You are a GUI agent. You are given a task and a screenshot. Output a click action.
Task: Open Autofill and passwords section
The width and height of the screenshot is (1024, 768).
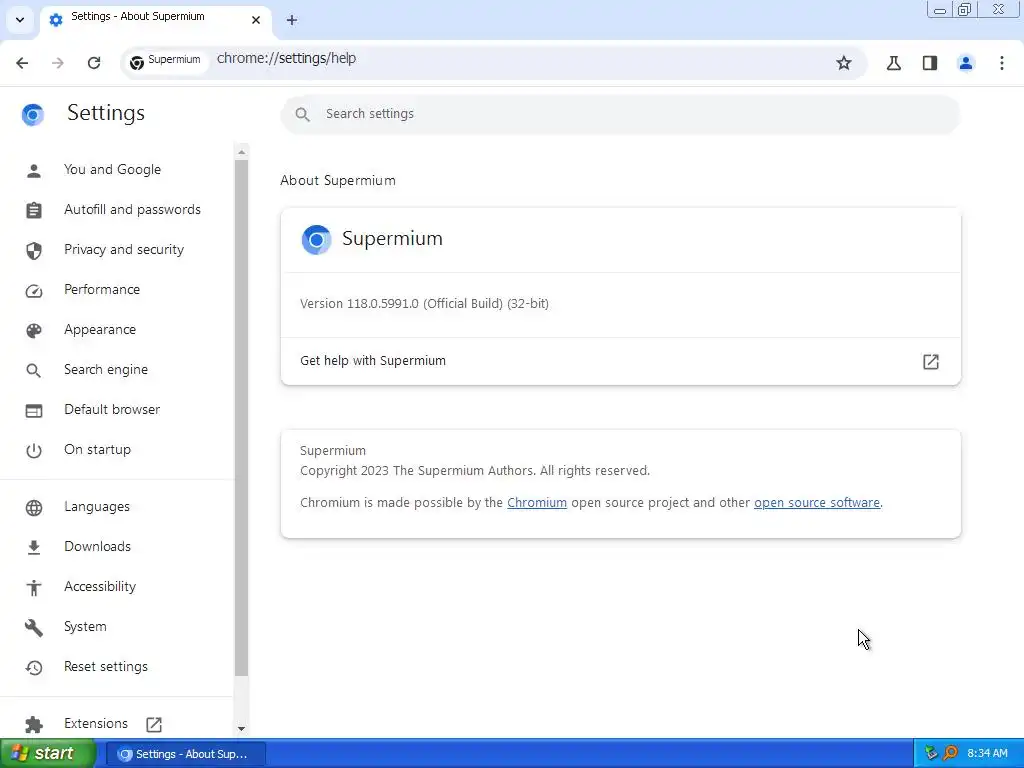pyautogui.click(x=132, y=210)
